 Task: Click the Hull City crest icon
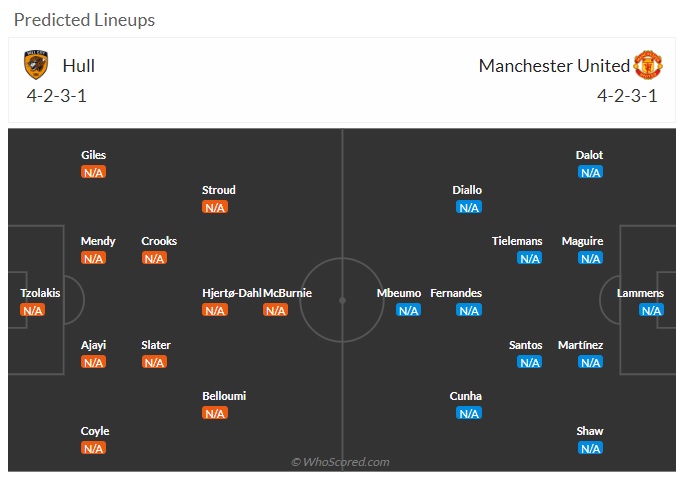point(36,65)
